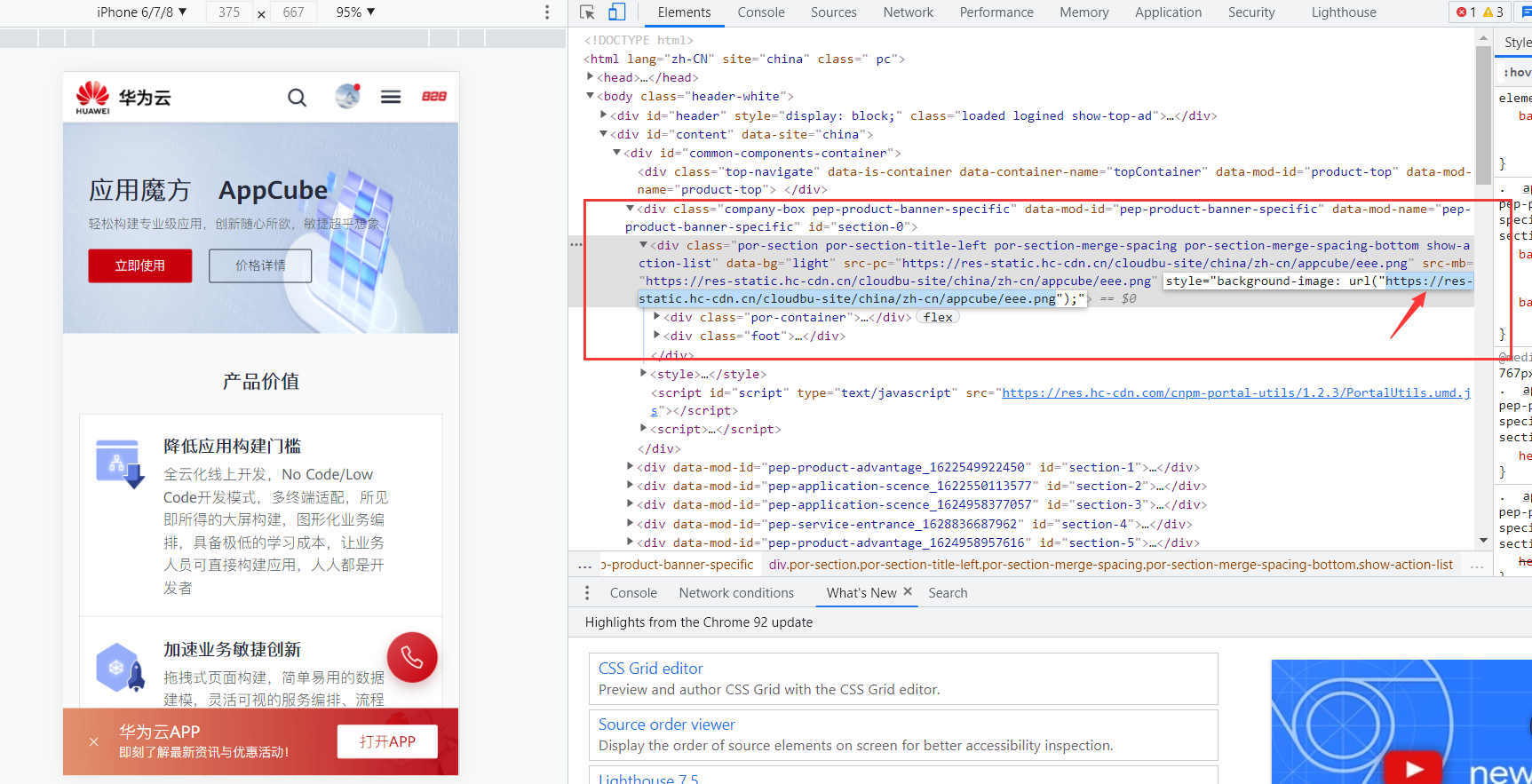Open the Lighthouse tab
Screen dimensions: 1532x784
pos(1344,12)
